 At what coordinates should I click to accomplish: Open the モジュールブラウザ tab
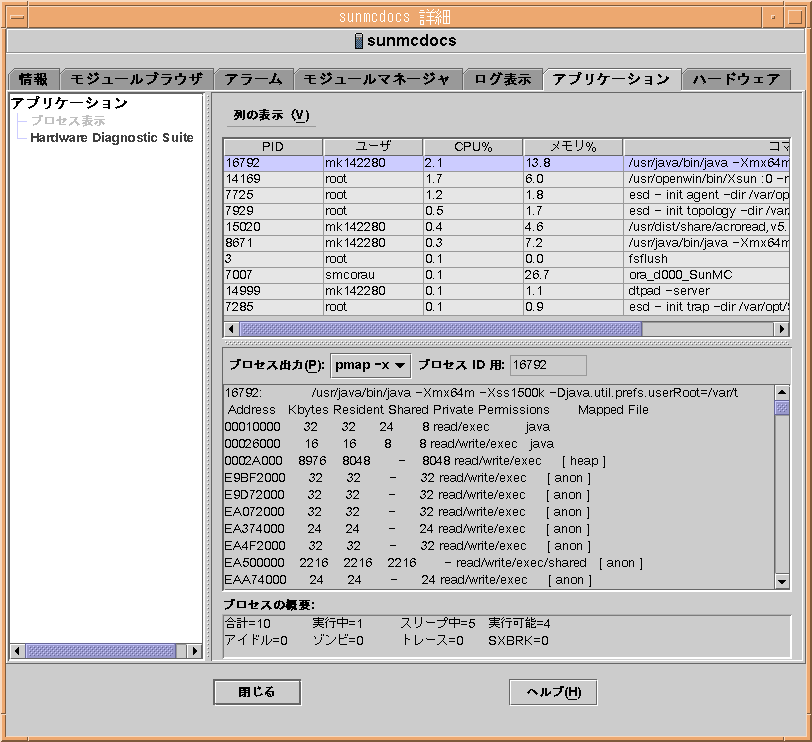(x=137, y=79)
